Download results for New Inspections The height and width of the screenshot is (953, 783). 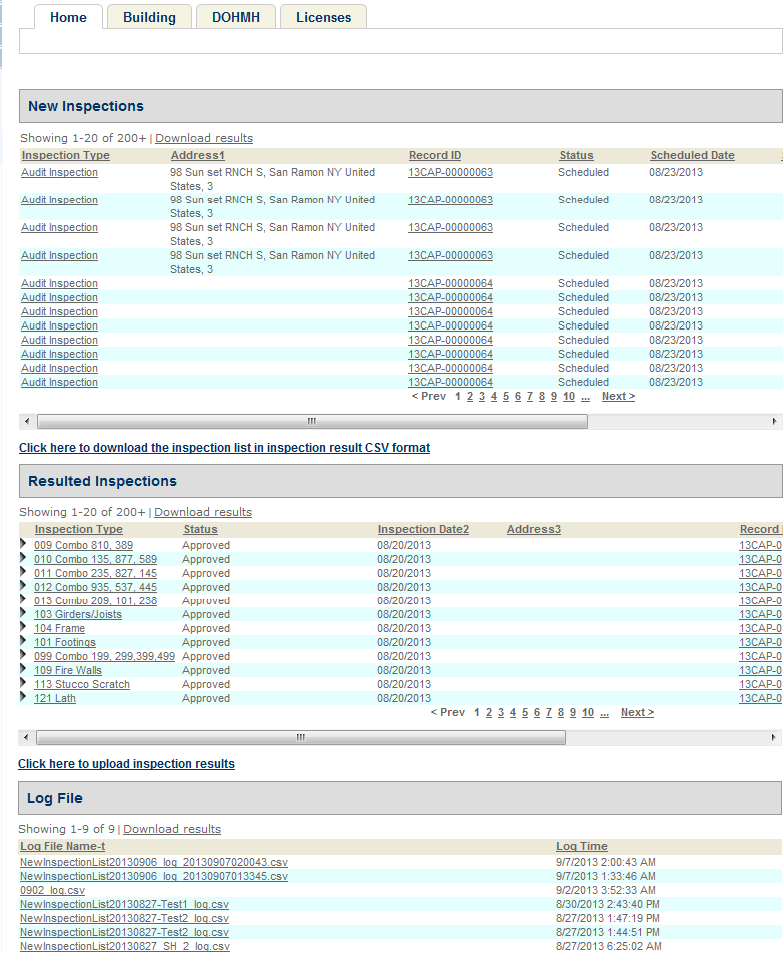[204, 138]
